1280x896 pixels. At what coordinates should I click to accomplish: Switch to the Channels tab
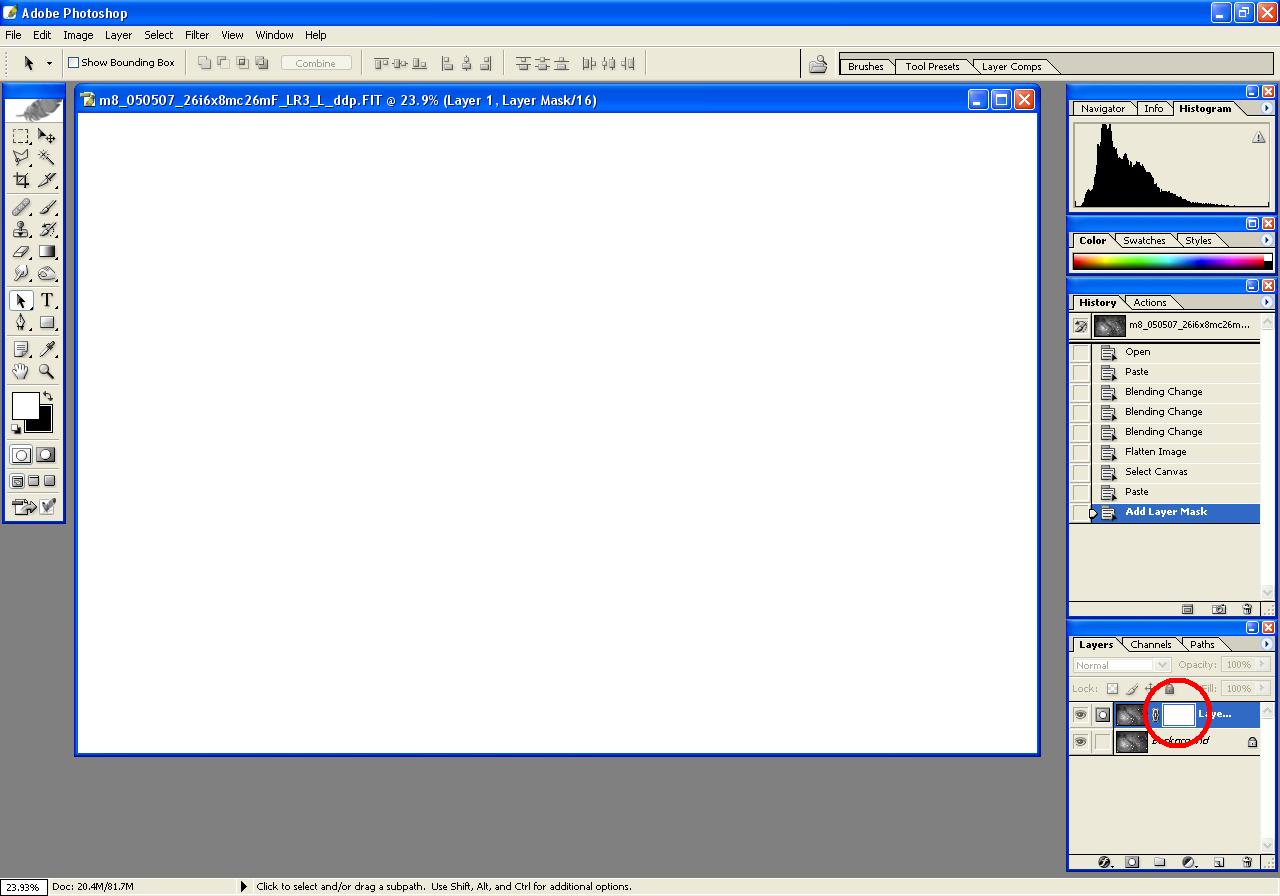pyautogui.click(x=1151, y=644)
